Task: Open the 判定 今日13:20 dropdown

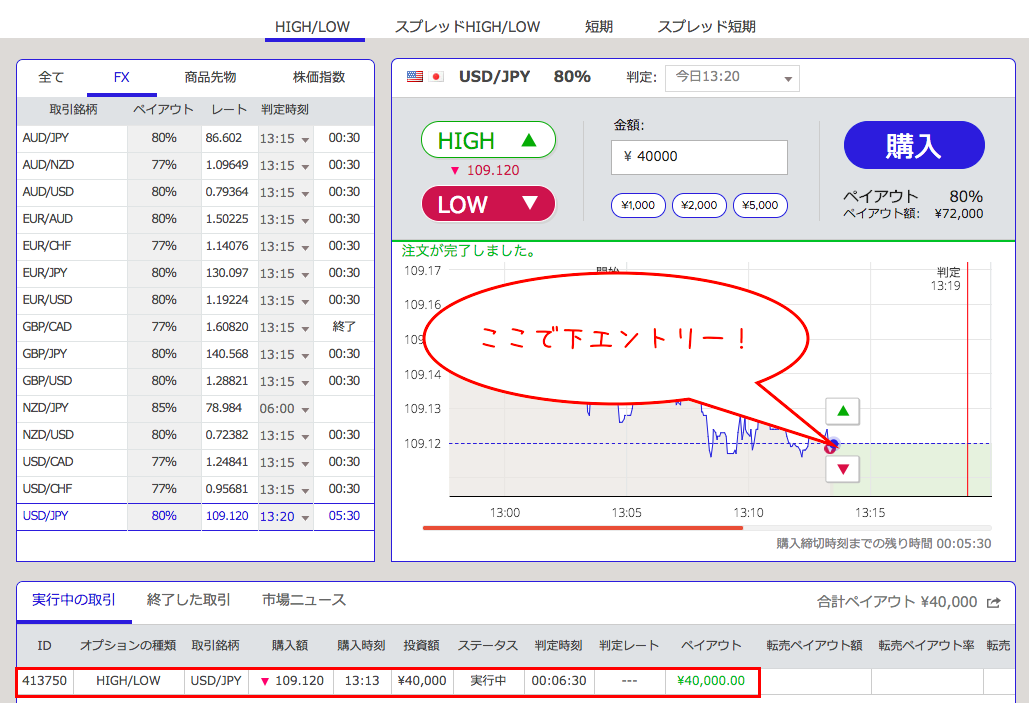Action: 732,77
